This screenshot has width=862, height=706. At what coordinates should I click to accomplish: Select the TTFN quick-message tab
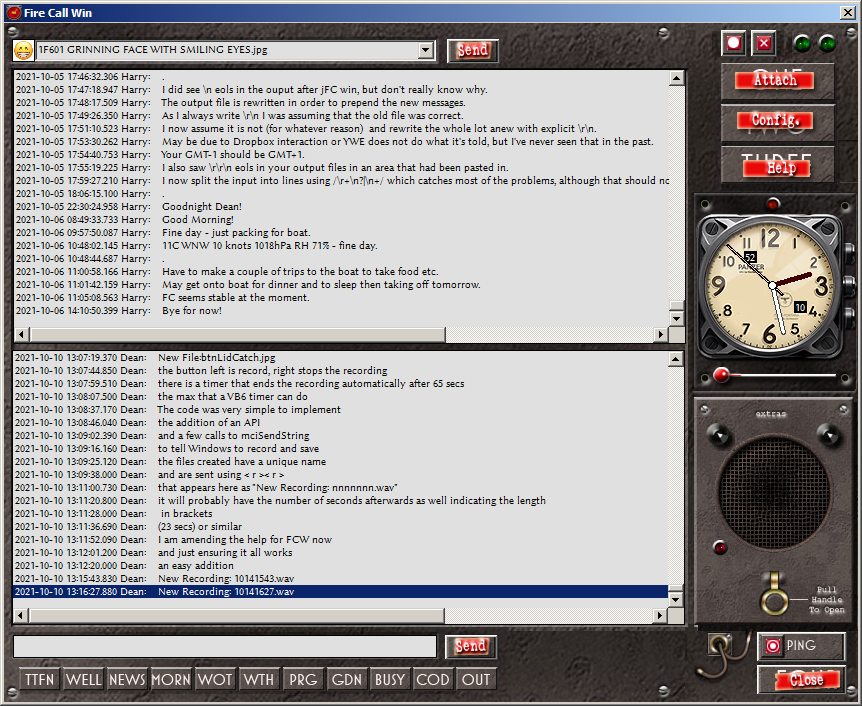pos(39,679)
